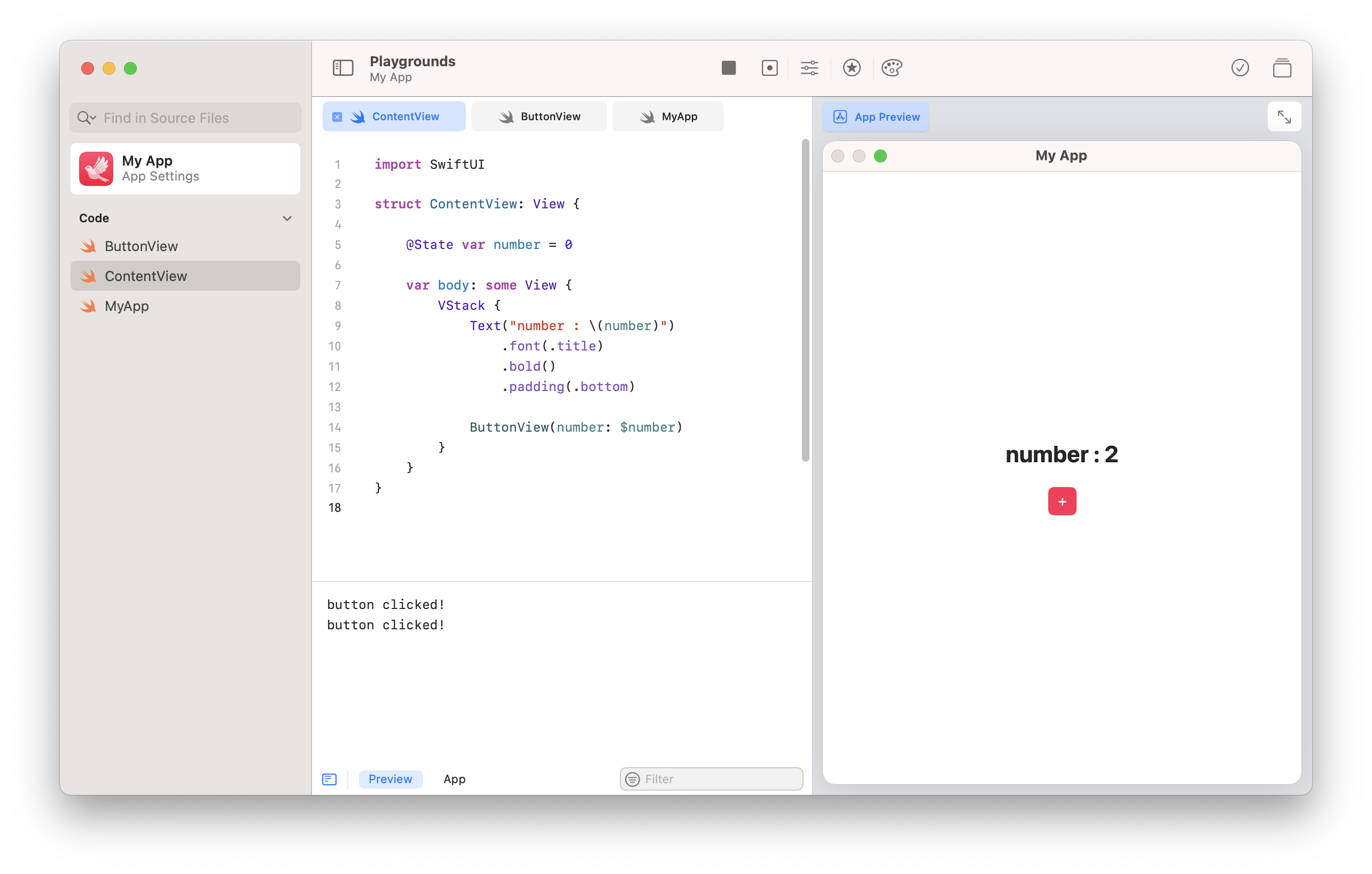Image resolution: width=1372 pixels, height=874 pixels.
Task: Toggle the console panel icon
Action: click(329, 779)
